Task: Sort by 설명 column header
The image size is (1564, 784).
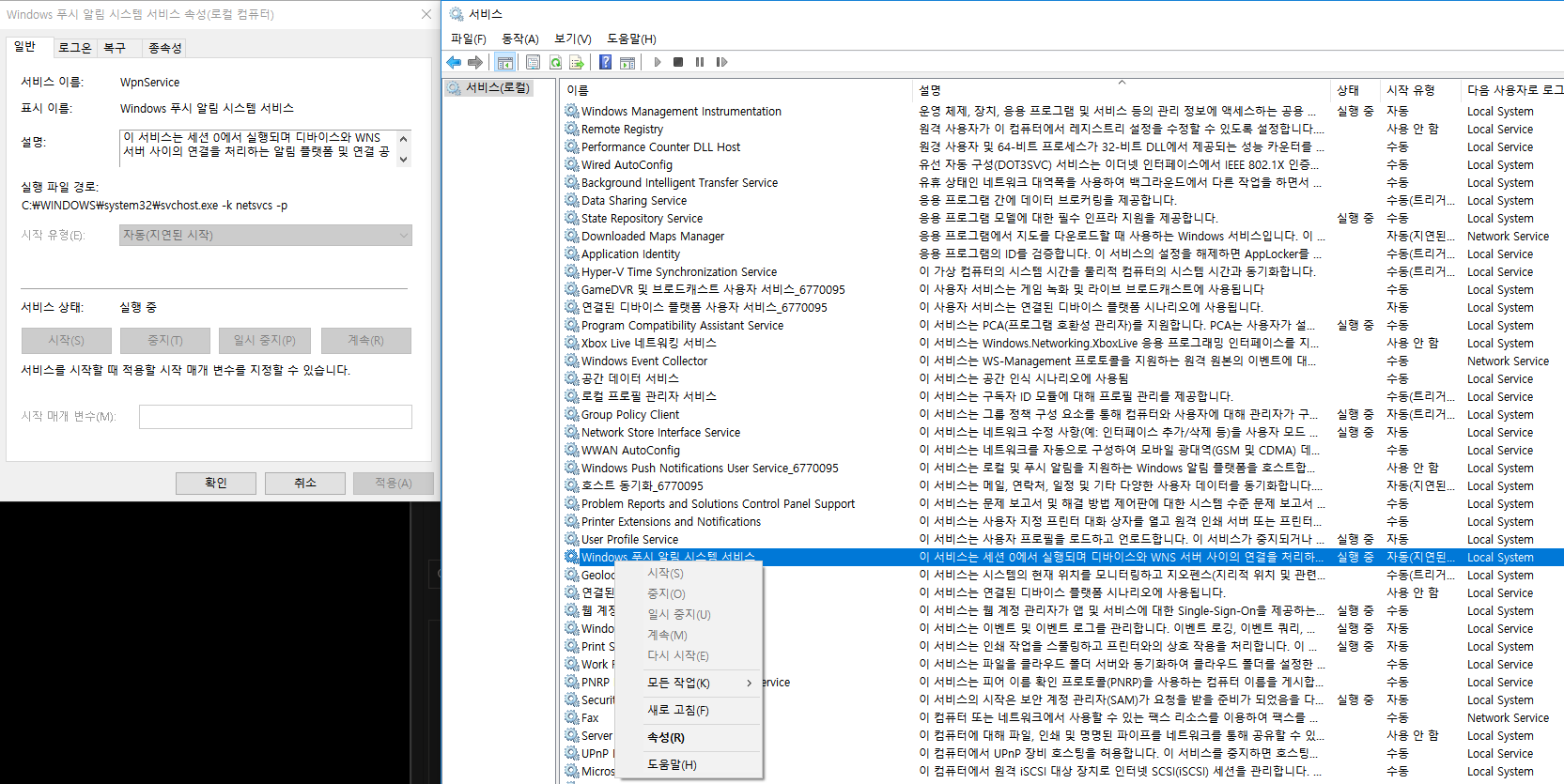Action: point(1122,90)
